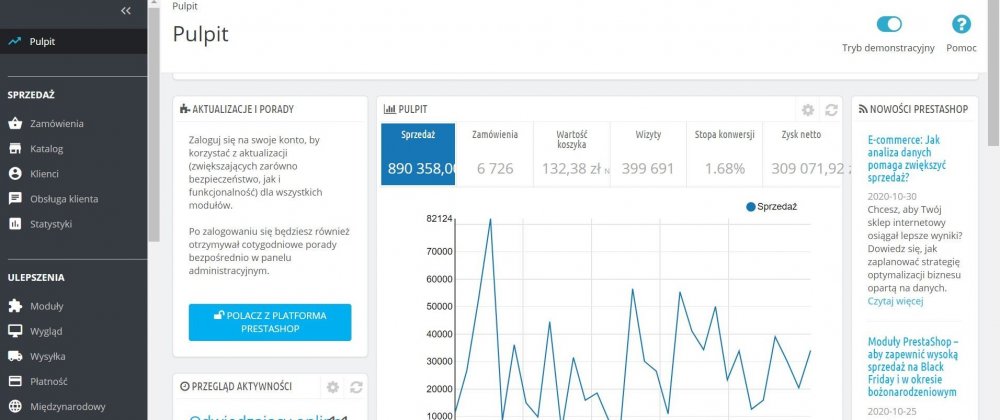
Task: Click the sidebar vertical scrollbar
Action: (154, 121)
